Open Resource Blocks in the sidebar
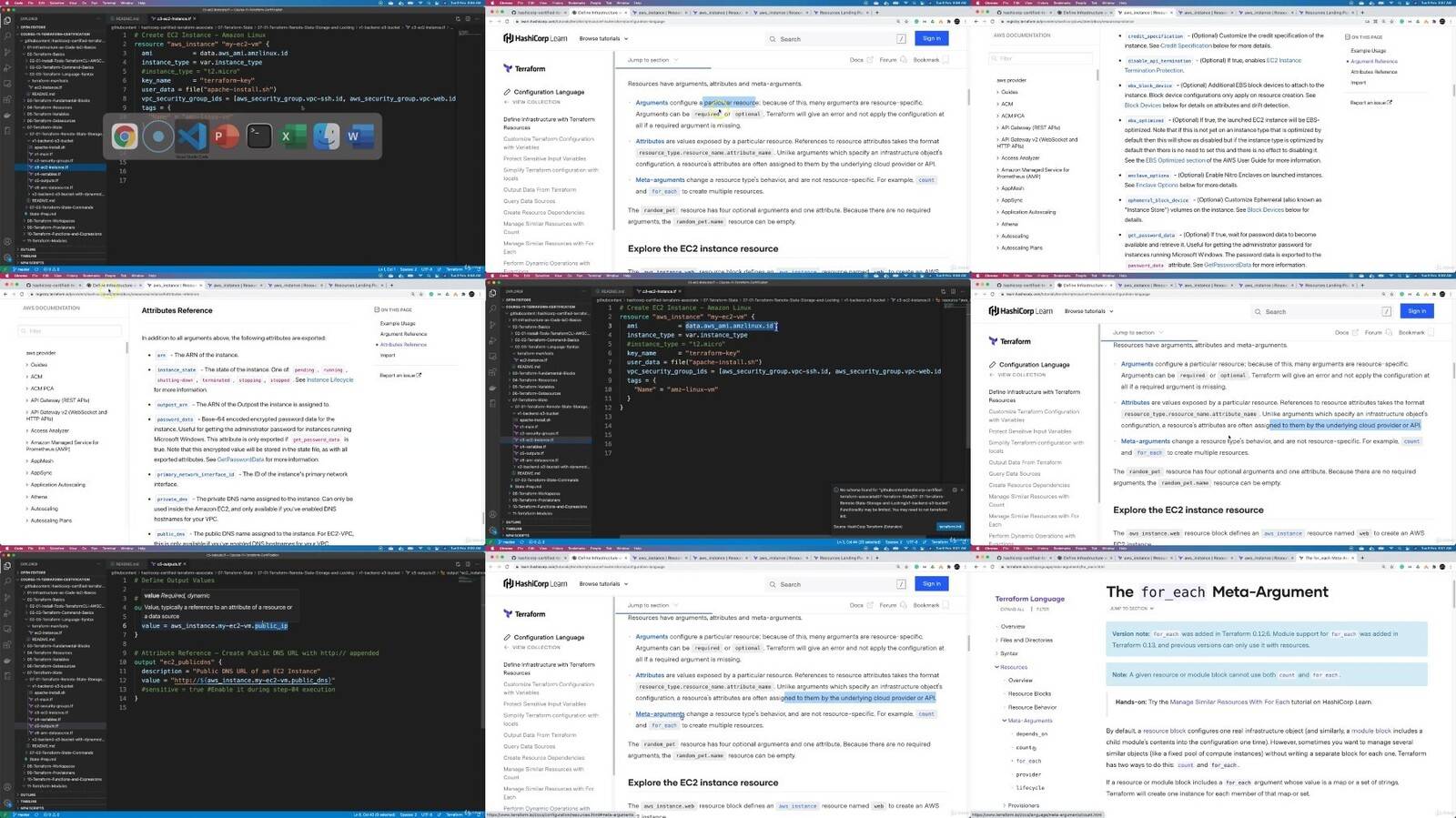 point(1029,693)
